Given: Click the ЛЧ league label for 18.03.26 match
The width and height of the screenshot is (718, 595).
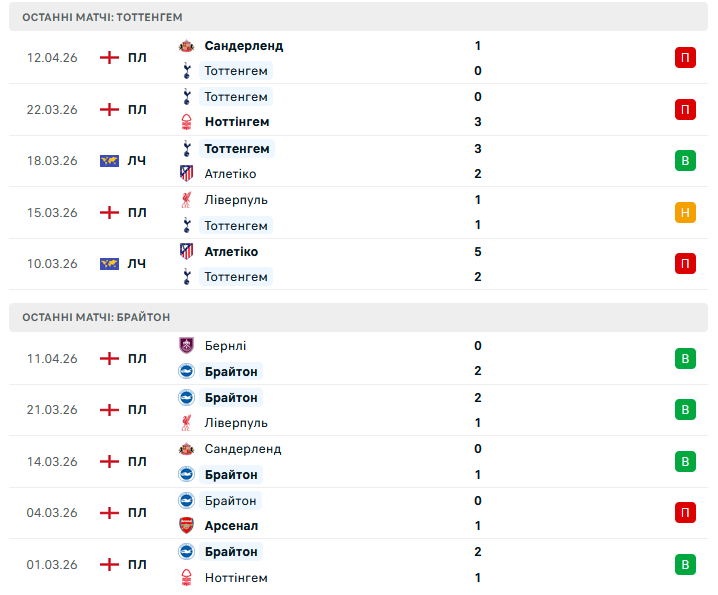Looking at the screenshot, I should [137, 161].
